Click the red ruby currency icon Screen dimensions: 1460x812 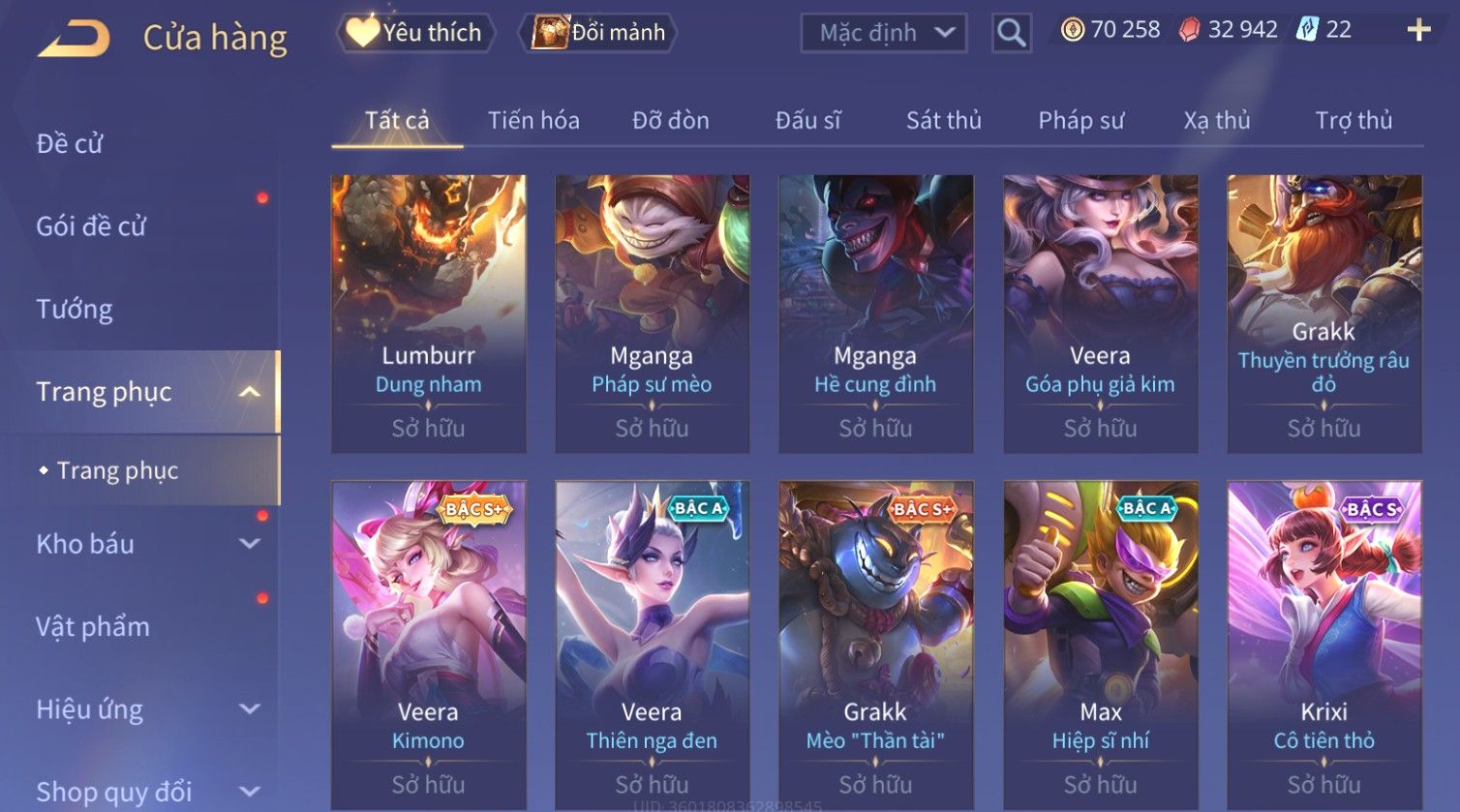(x=1189, y=30)
